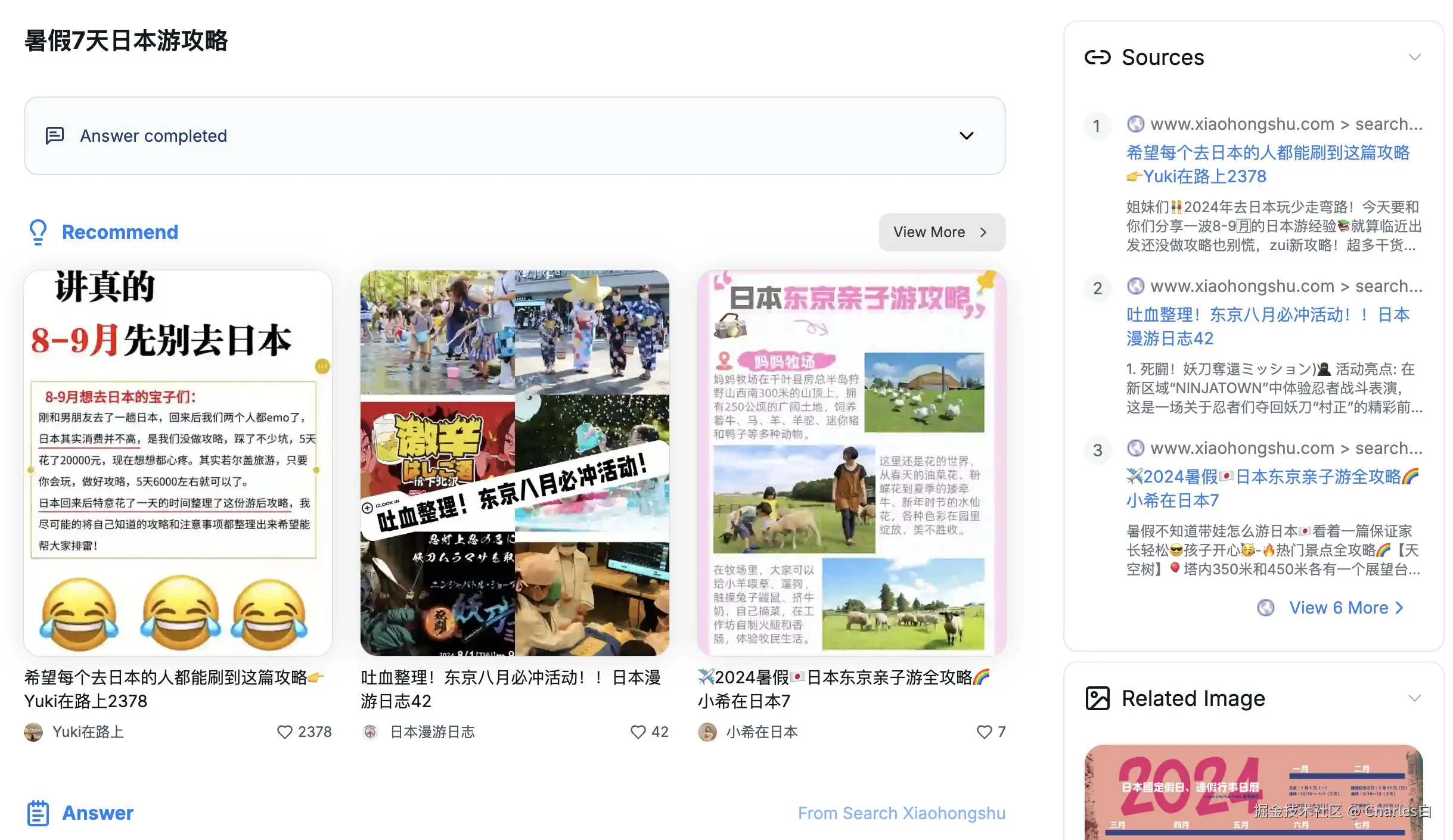
Task: Like the post with 42 hearts
Action: point(638,732)
